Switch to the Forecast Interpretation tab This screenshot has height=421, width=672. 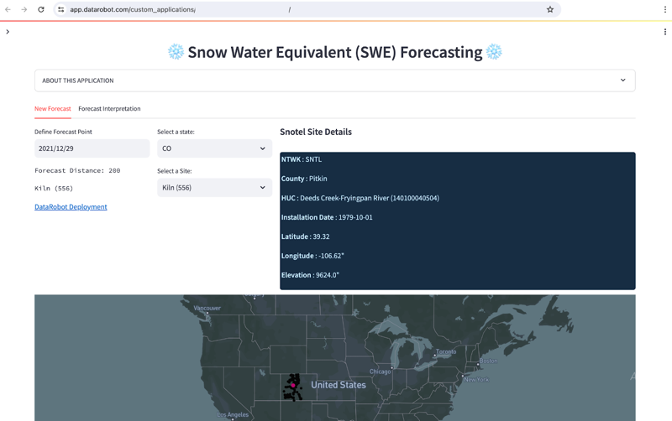(109, 109)
